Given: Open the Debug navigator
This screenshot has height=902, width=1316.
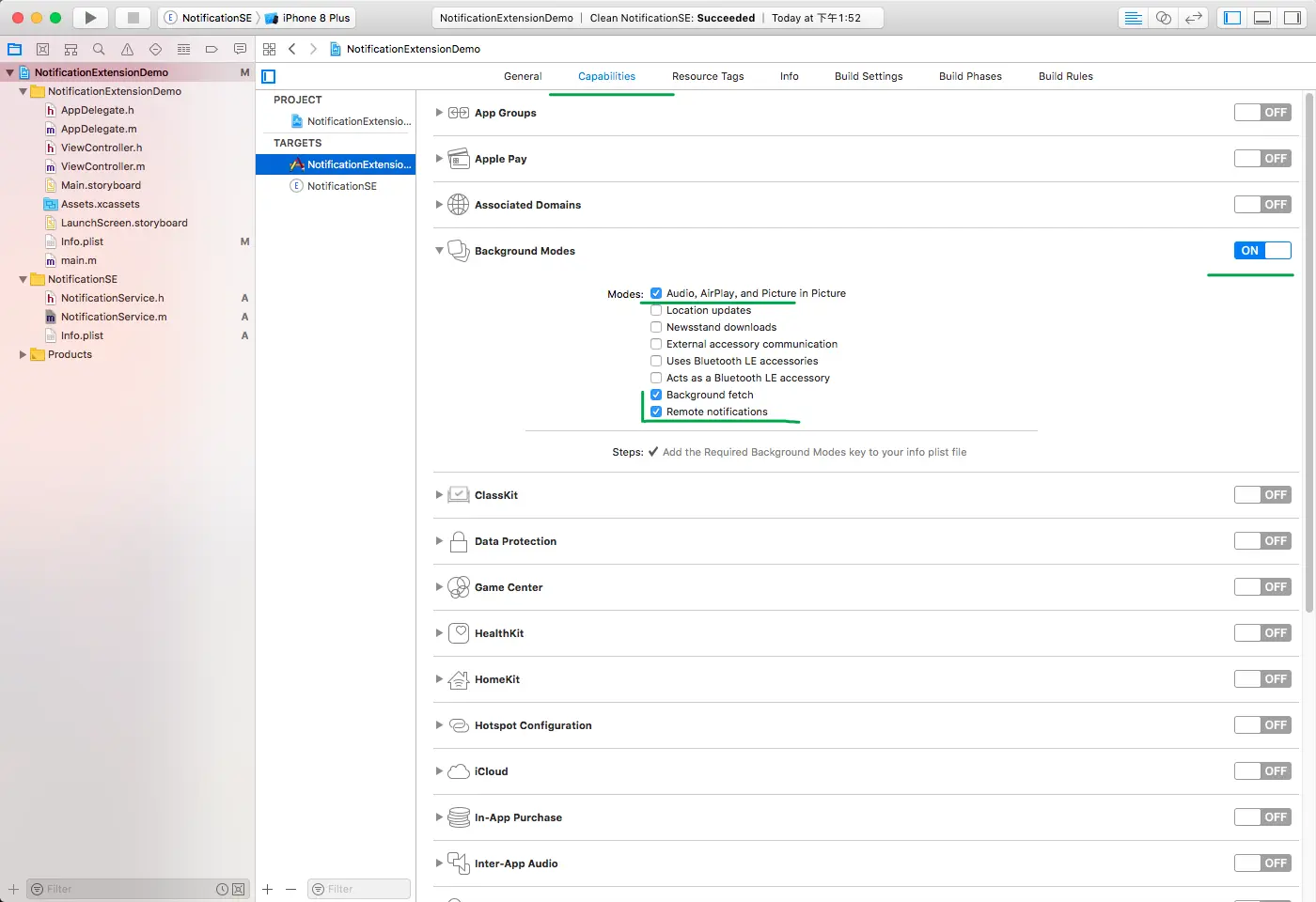Looking at the screenshot, I should [x=183, y=49].
